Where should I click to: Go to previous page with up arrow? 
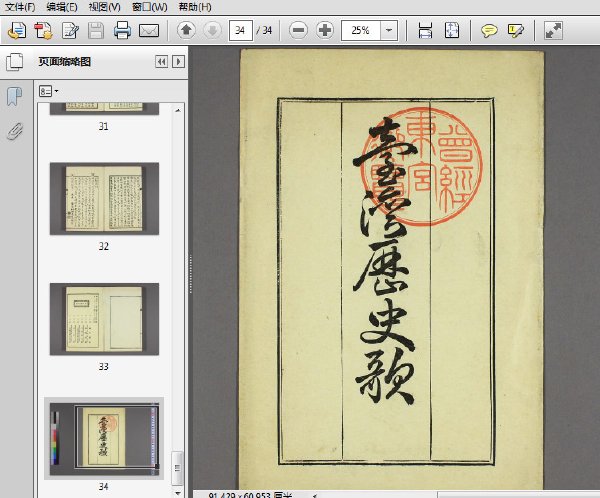pyautogui.click(x=186, y=30)
